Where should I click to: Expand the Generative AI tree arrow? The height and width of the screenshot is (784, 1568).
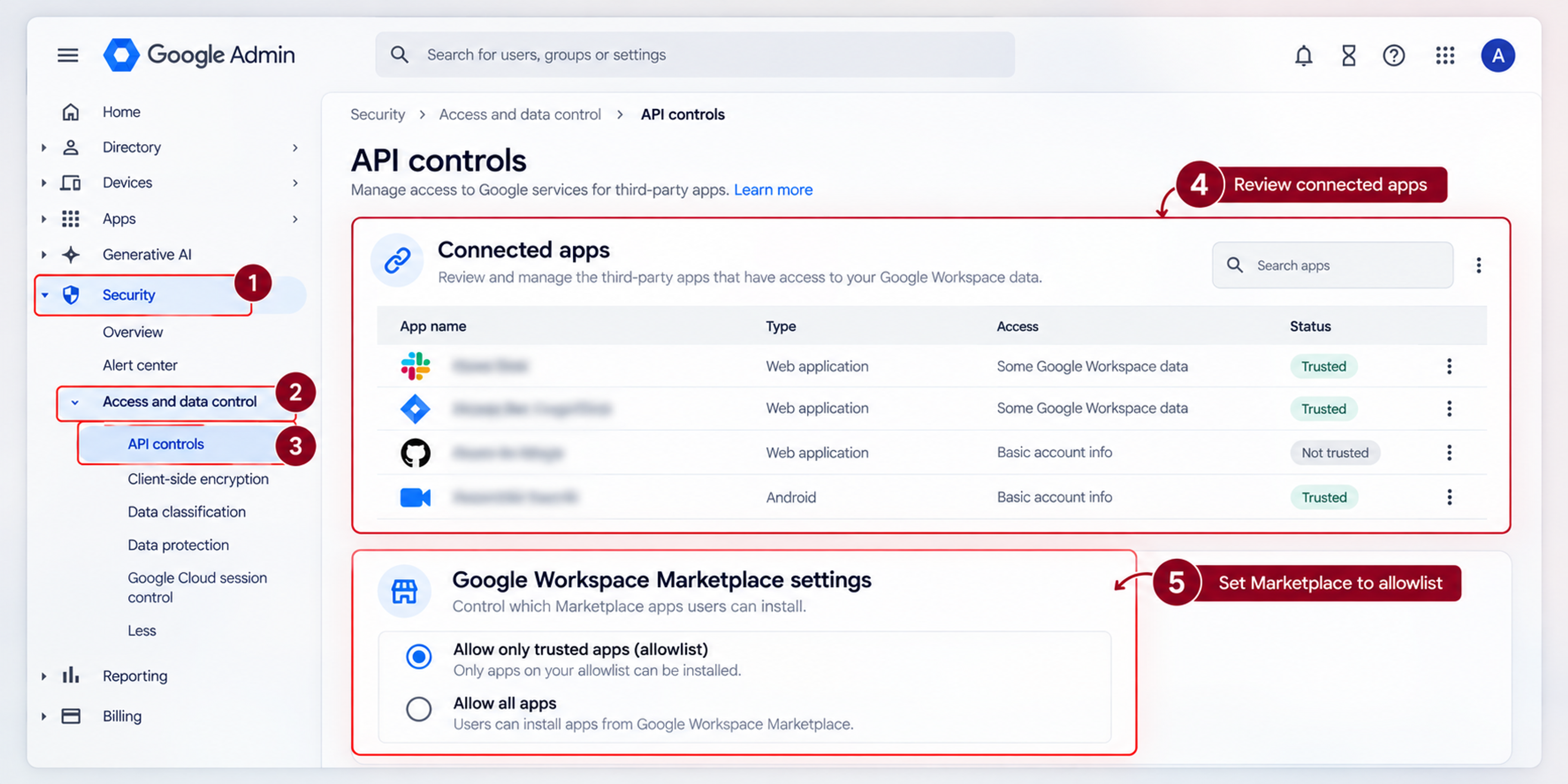(x=44, y=254)
